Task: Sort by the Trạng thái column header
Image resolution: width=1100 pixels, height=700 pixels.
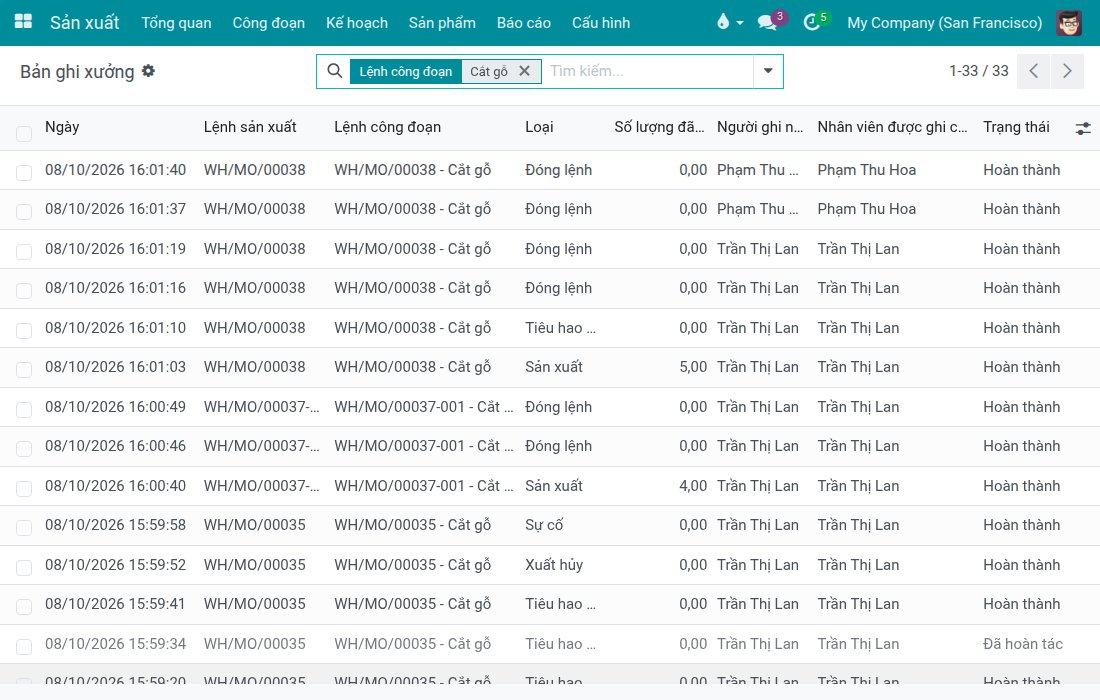Action: 1016,127
